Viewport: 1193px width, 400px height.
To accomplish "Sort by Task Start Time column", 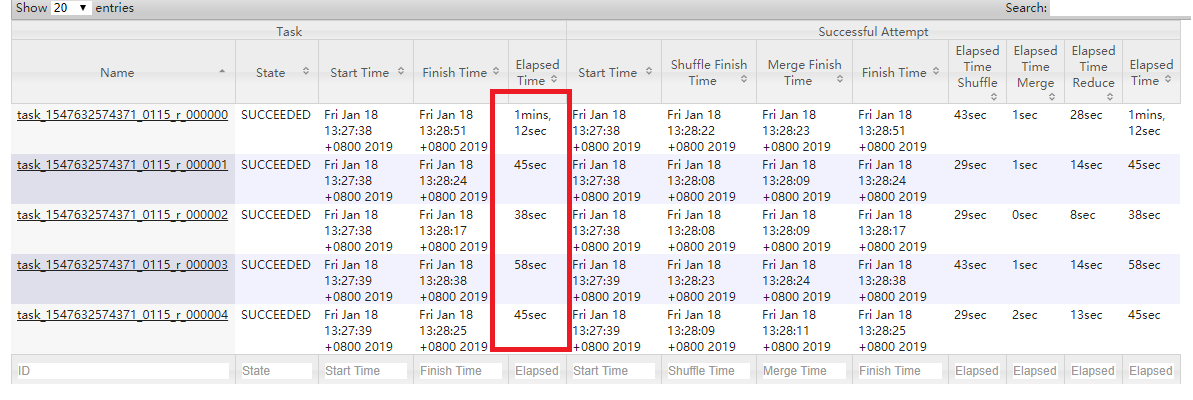I will click(366, 72).
